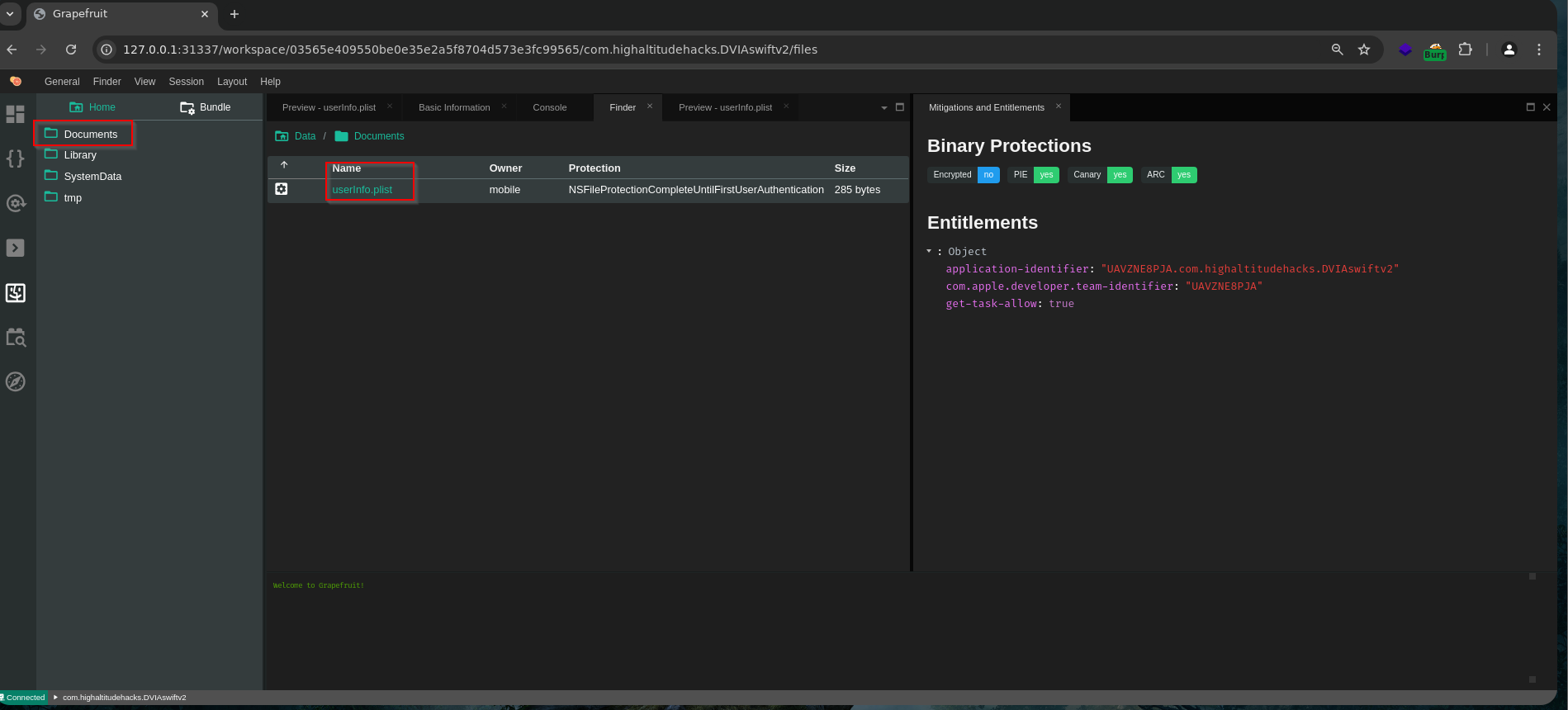Click the zoom magnifier in address bar
1568x710 pixels.
[1338, 50]
